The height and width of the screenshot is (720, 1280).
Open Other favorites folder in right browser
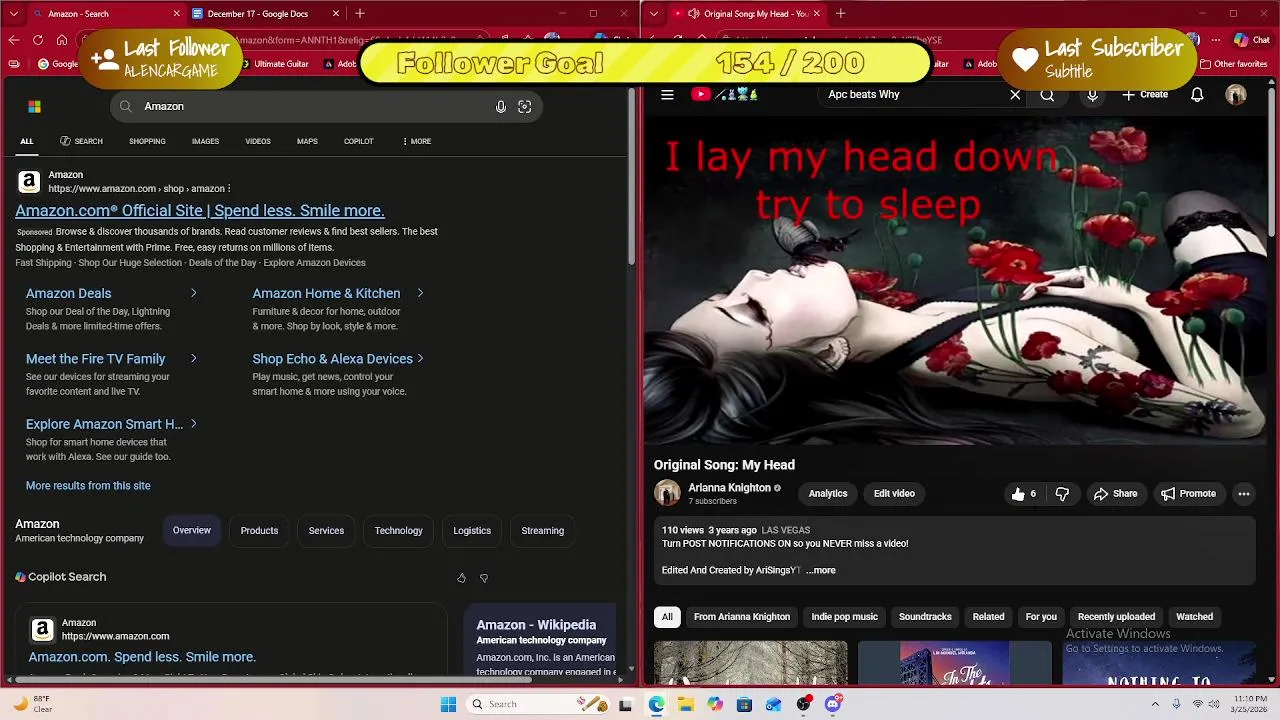[x=1233, y=64]
